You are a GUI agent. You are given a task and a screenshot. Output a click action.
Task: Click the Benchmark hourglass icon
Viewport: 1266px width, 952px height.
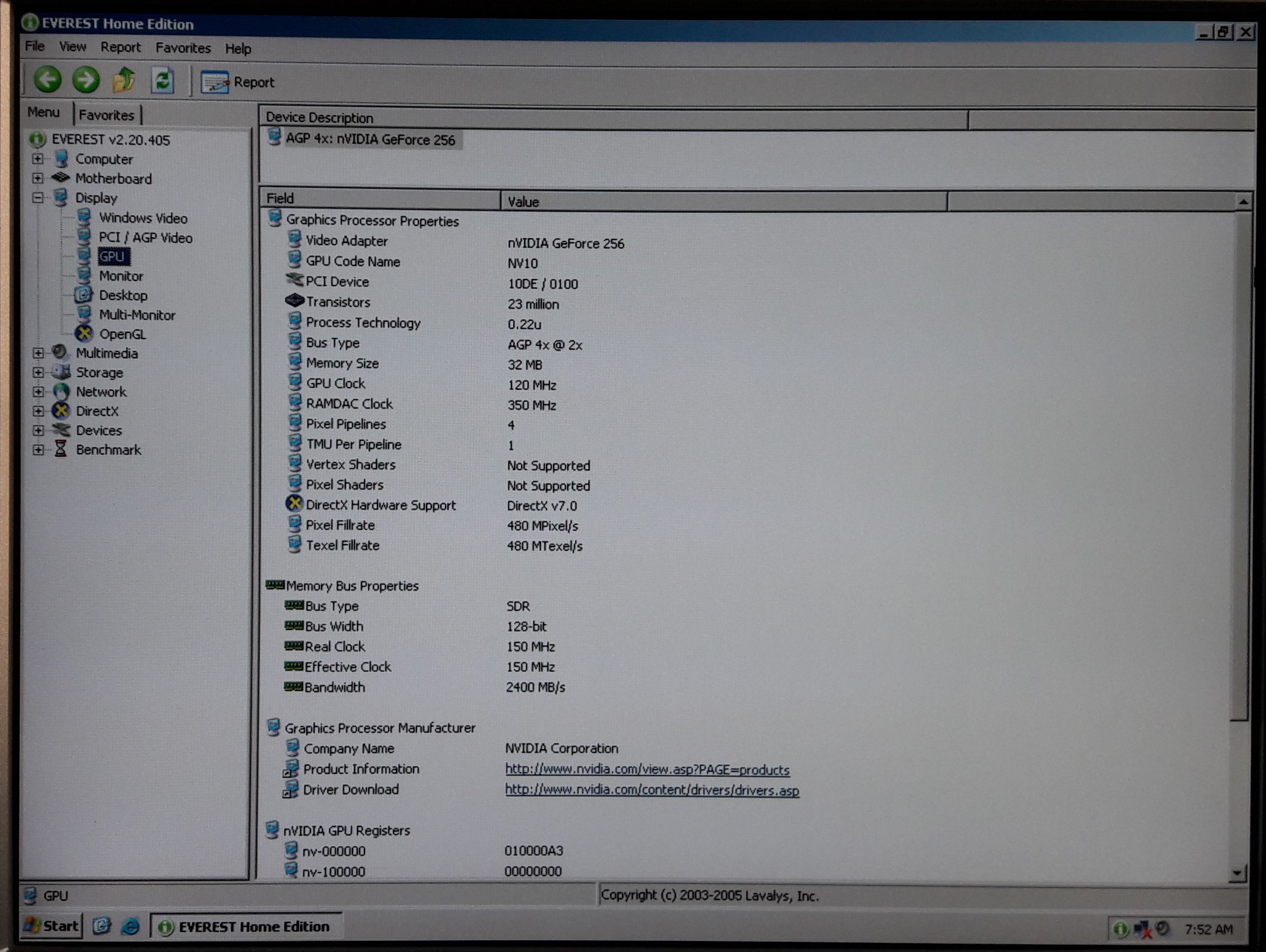pyautogui.click(x=60, y=449)
